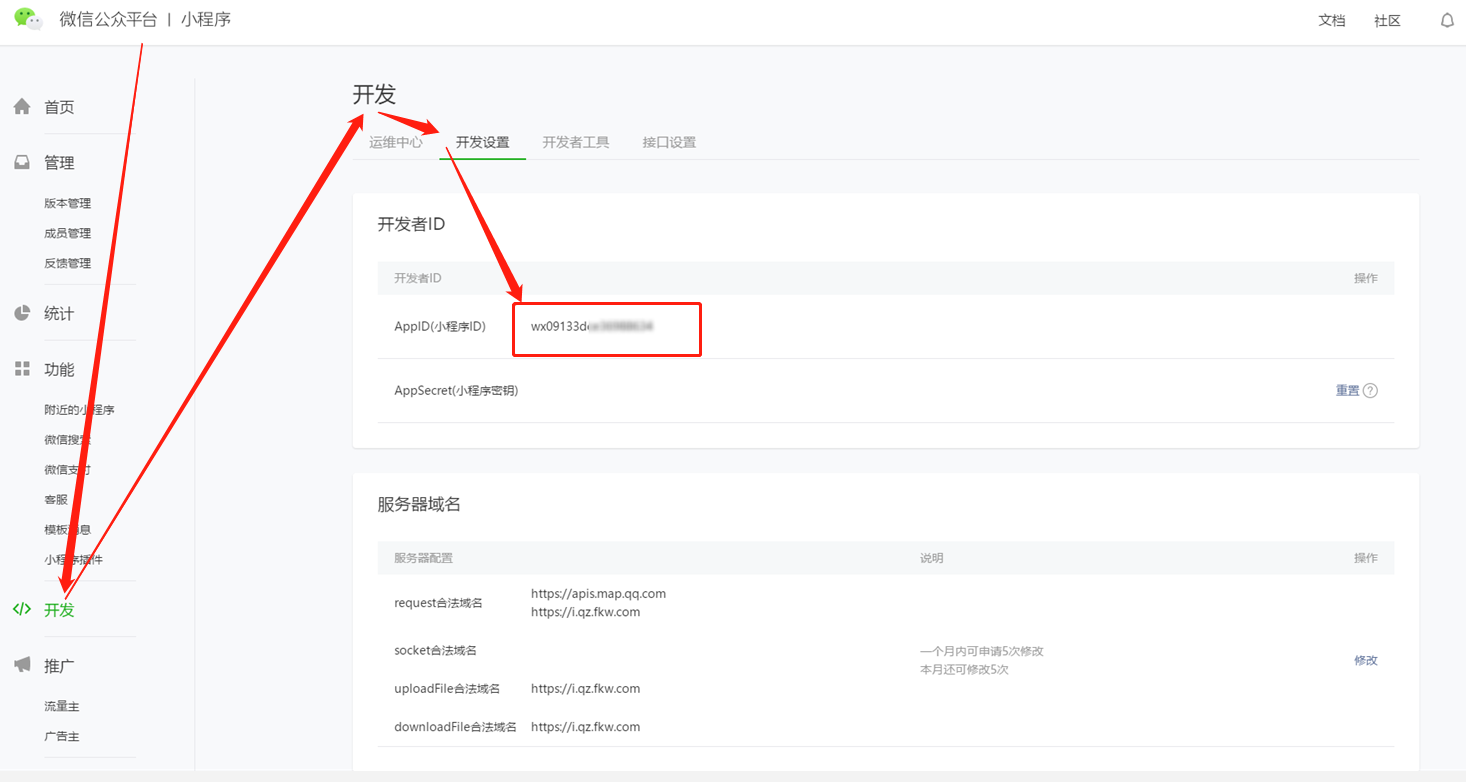Screen dimensions: 1466x782
Task: Click the 服务器配置 column header
Action: (x=423, y=558)
